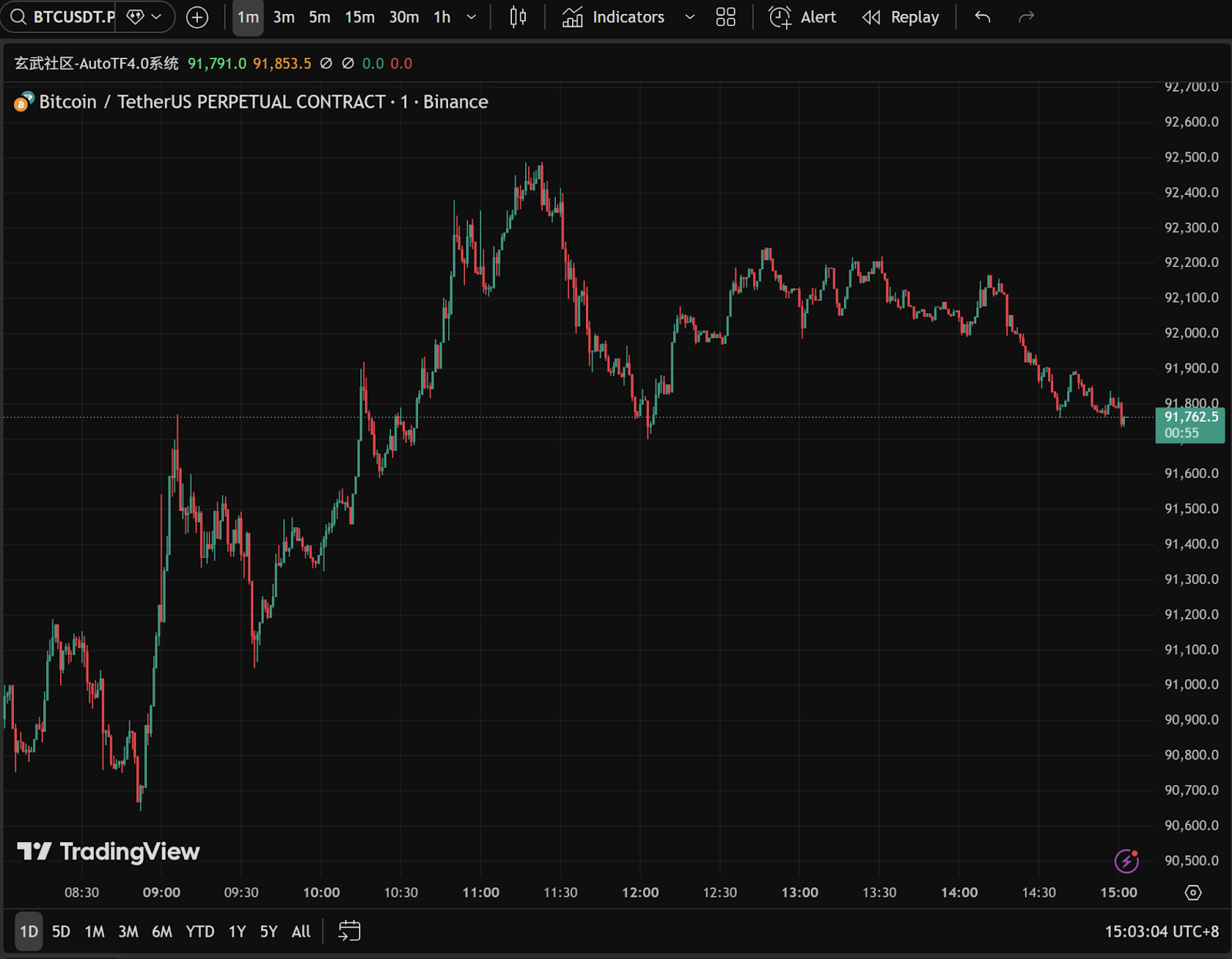Screen dimensions: 1232x959
Task: Create an Alert
Action: pyautogui.click(x=802, y=17)
